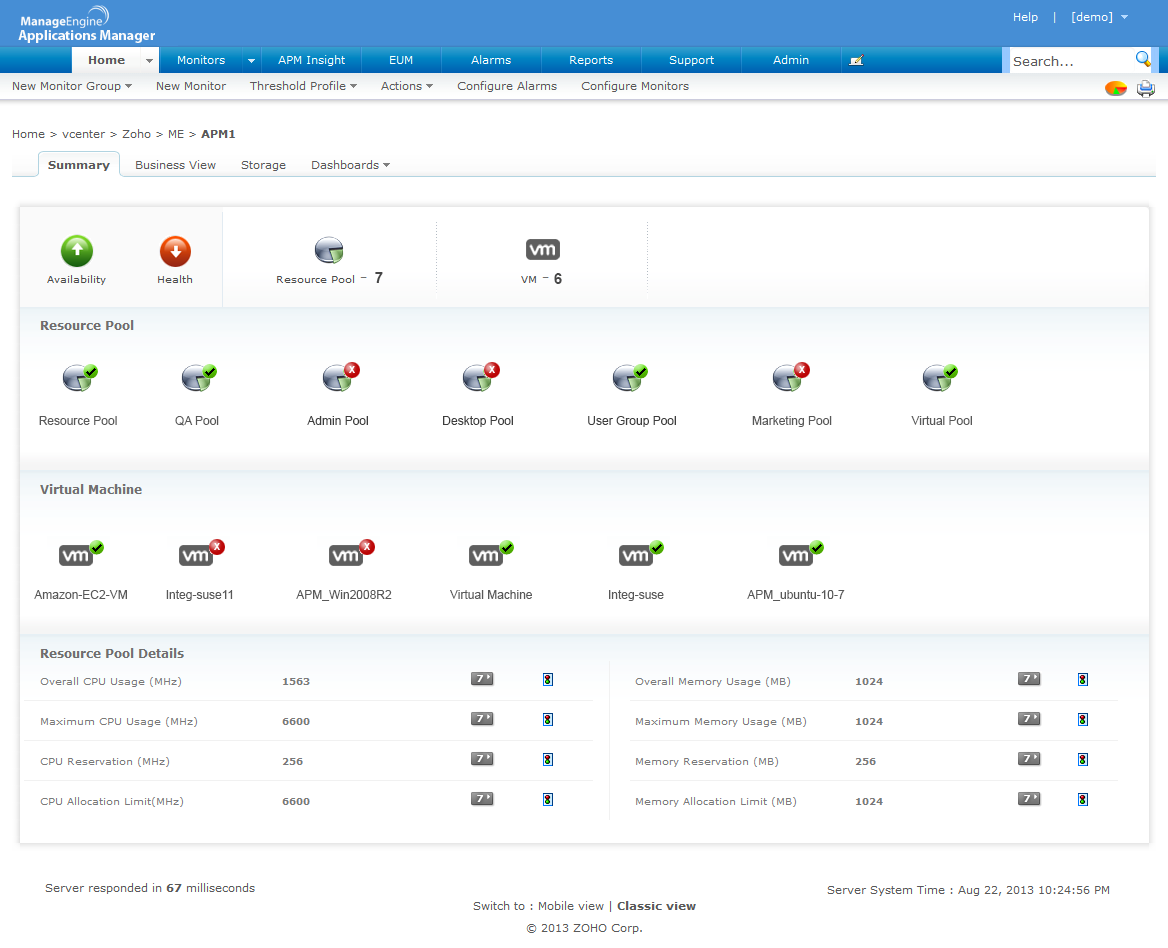Open 7-day report for Memory Allocation Limit
Screen dimensions: 1168x948
point(1029,798)
